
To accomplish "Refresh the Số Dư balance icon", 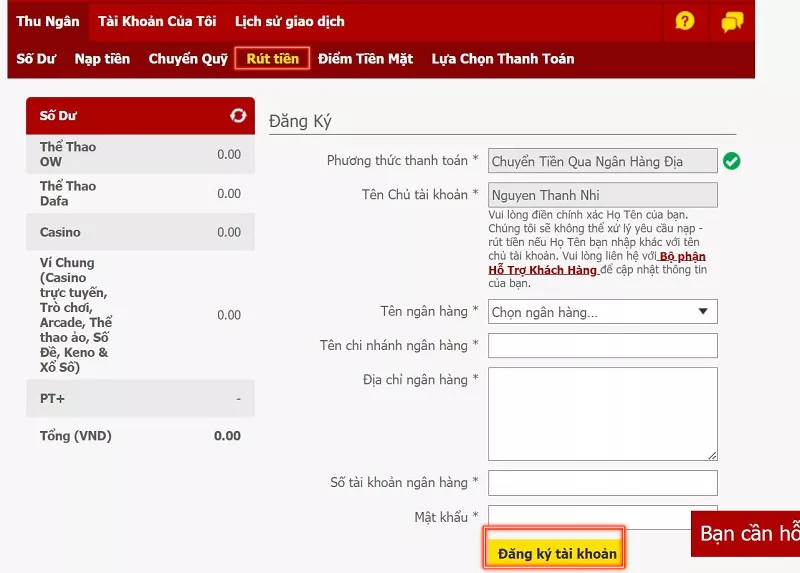I will pos(238,115).
